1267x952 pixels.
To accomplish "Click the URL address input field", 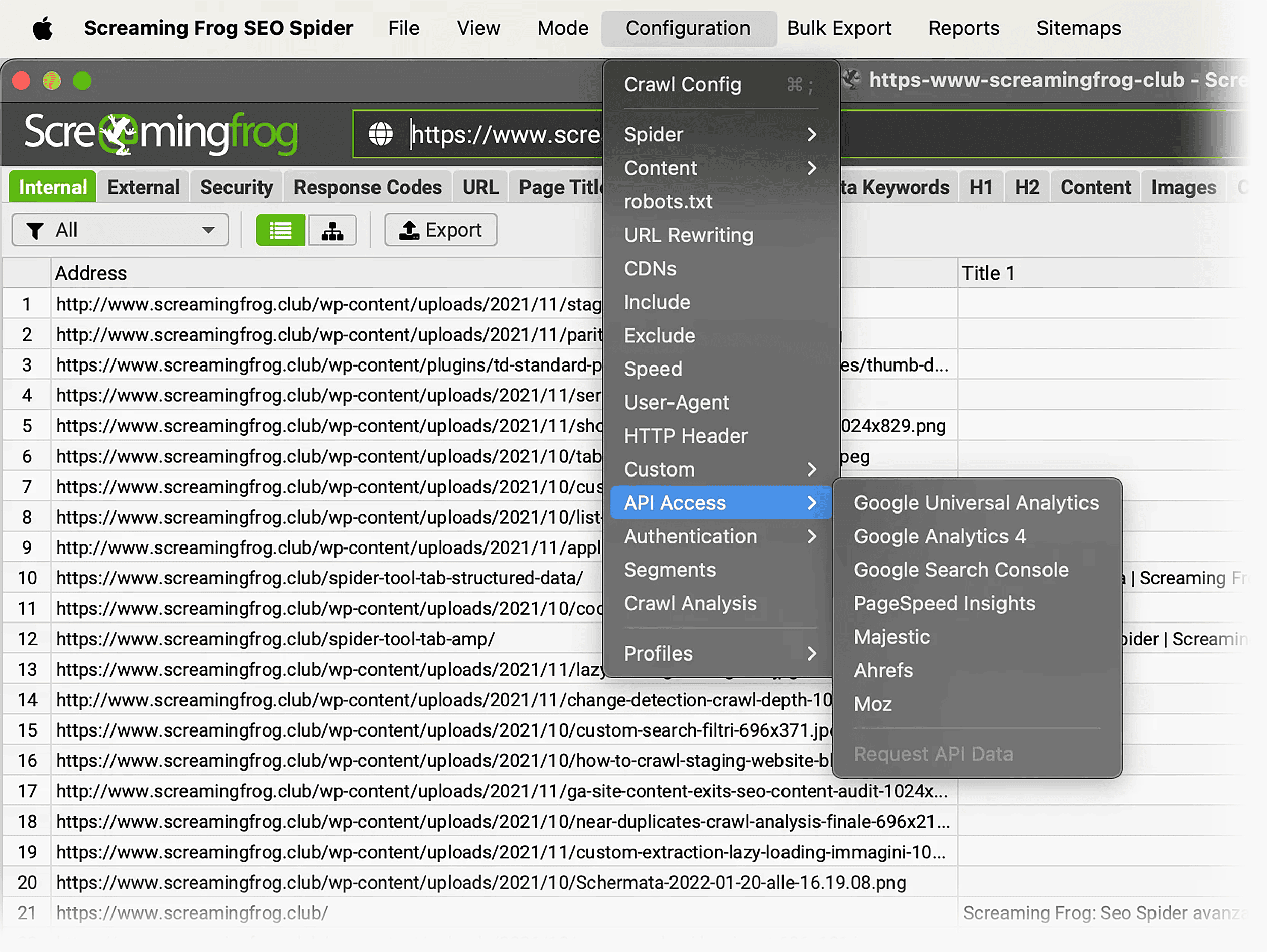I will [x=504, y=134].
